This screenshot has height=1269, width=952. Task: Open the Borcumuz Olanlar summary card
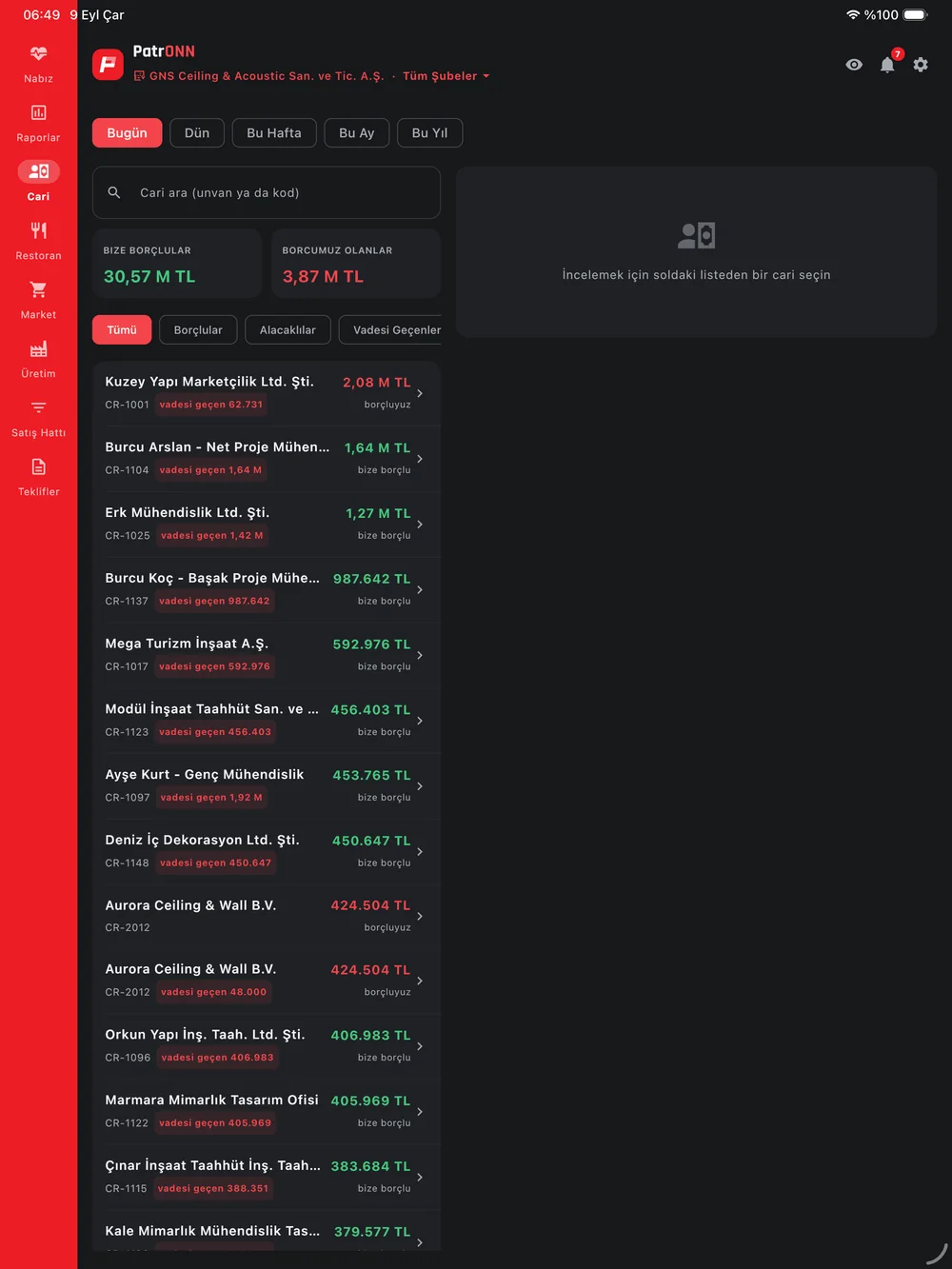tap(356, 264)
